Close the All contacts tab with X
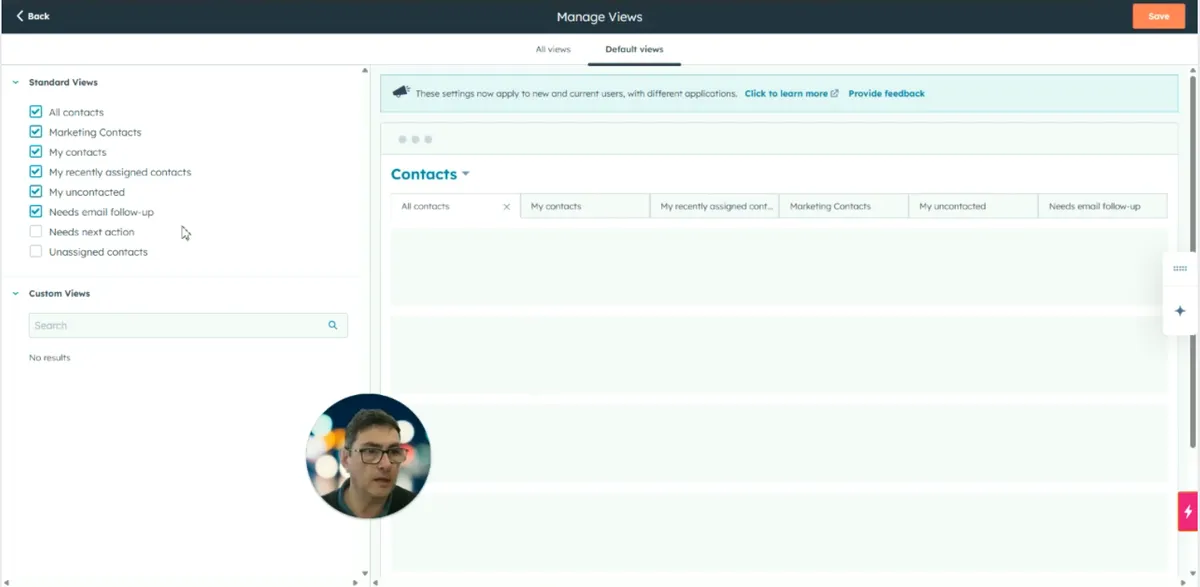Viewport: 1200px width, 587px height. tap(506, 207)
